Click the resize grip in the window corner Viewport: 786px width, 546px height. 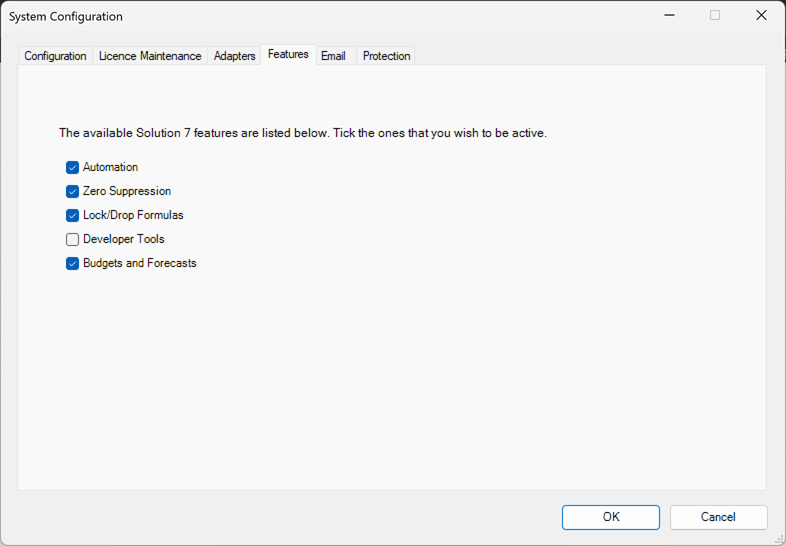(x=778, y=538)
